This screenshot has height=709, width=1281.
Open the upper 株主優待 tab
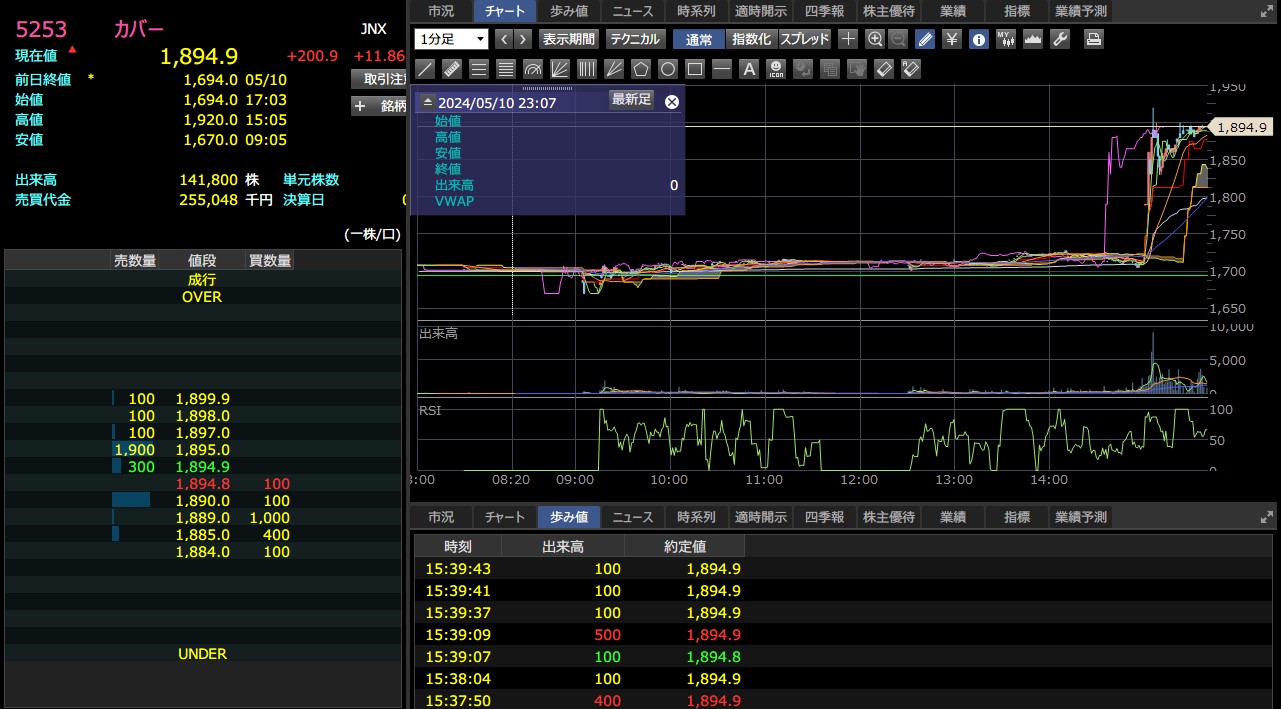(x=889, y=11)
